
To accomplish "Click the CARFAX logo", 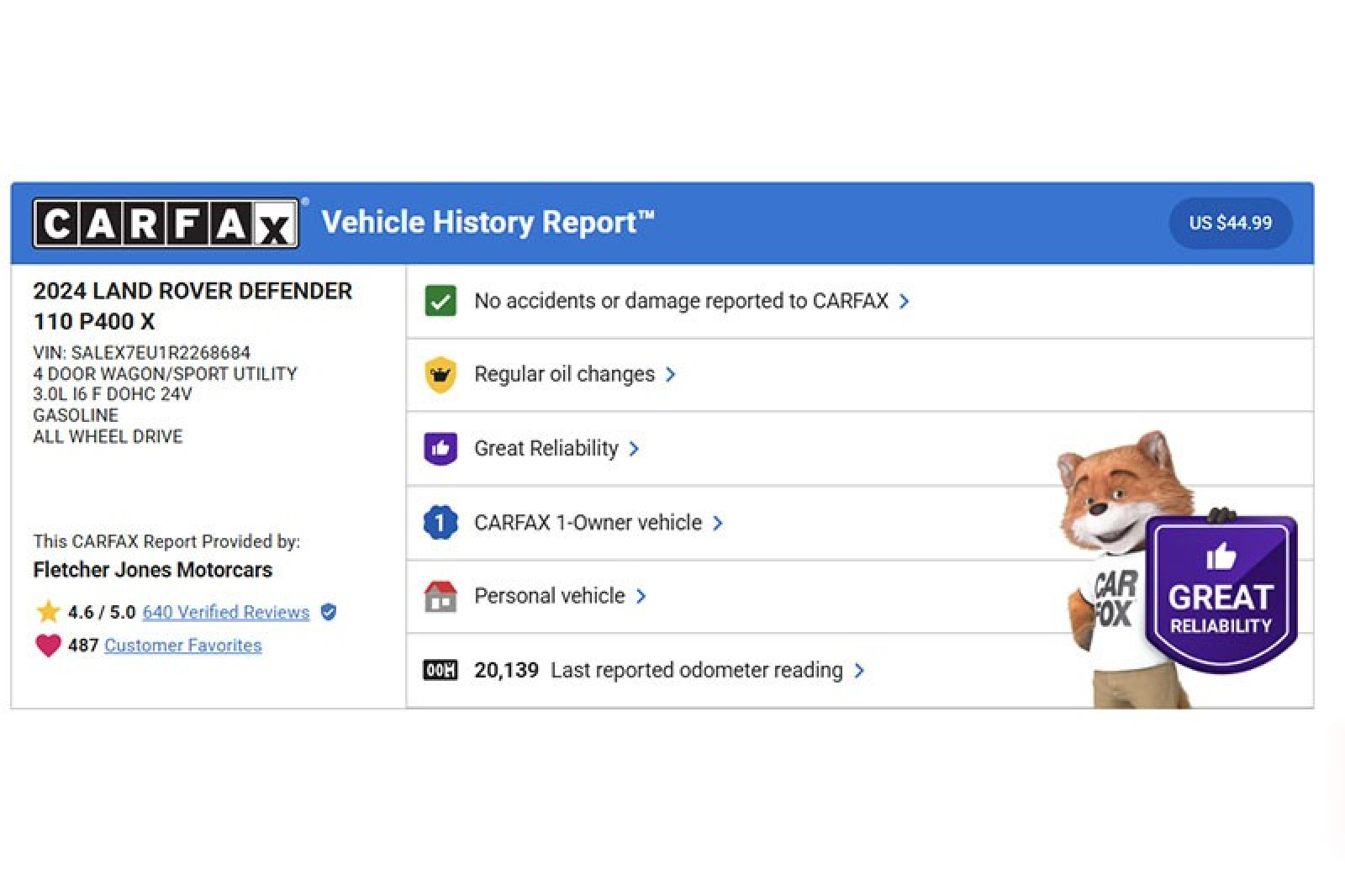I will (166, 224).
